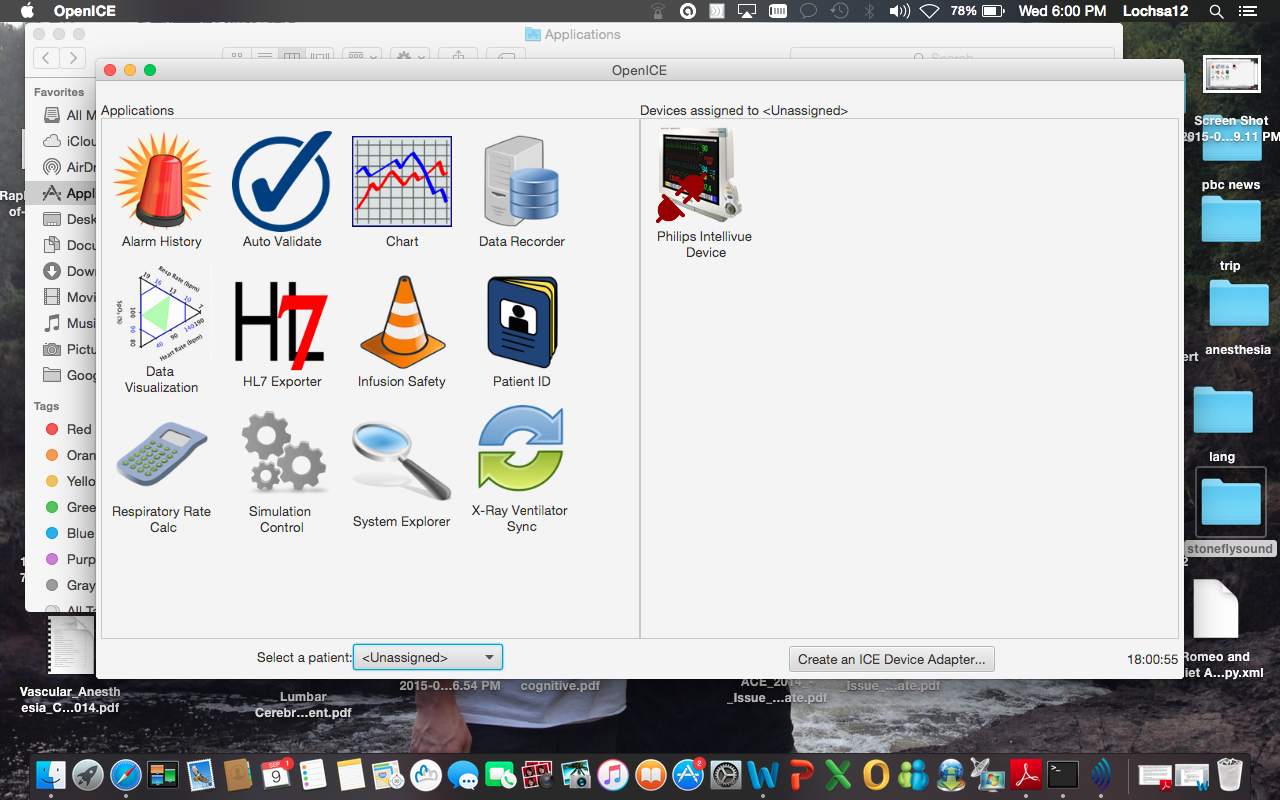Open Spotlight search in menu bar
The image size is (1280, 800).
coord(1216,11)
